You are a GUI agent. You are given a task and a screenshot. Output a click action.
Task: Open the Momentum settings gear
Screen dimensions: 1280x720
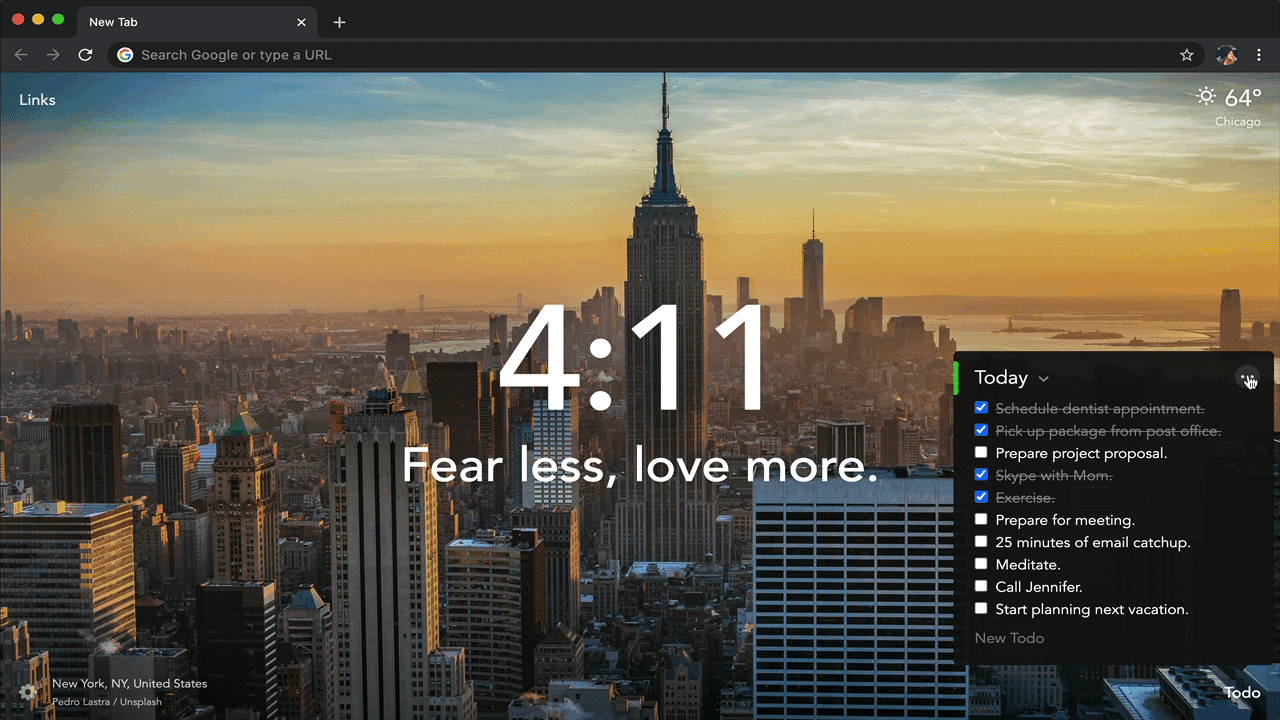point(28,691)
